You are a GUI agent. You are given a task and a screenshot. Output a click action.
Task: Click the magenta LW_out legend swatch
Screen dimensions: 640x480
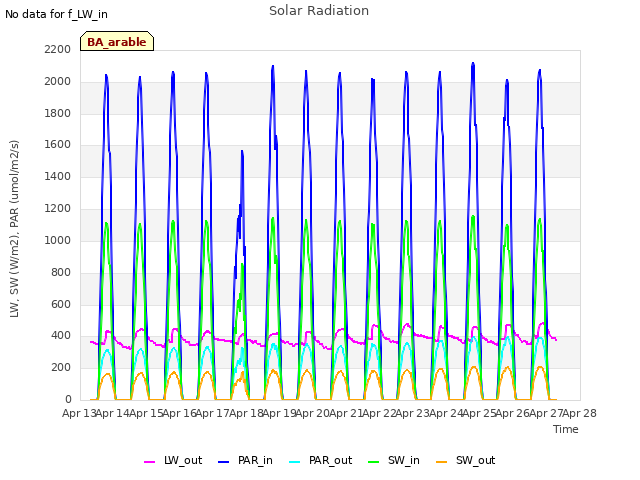150,462
